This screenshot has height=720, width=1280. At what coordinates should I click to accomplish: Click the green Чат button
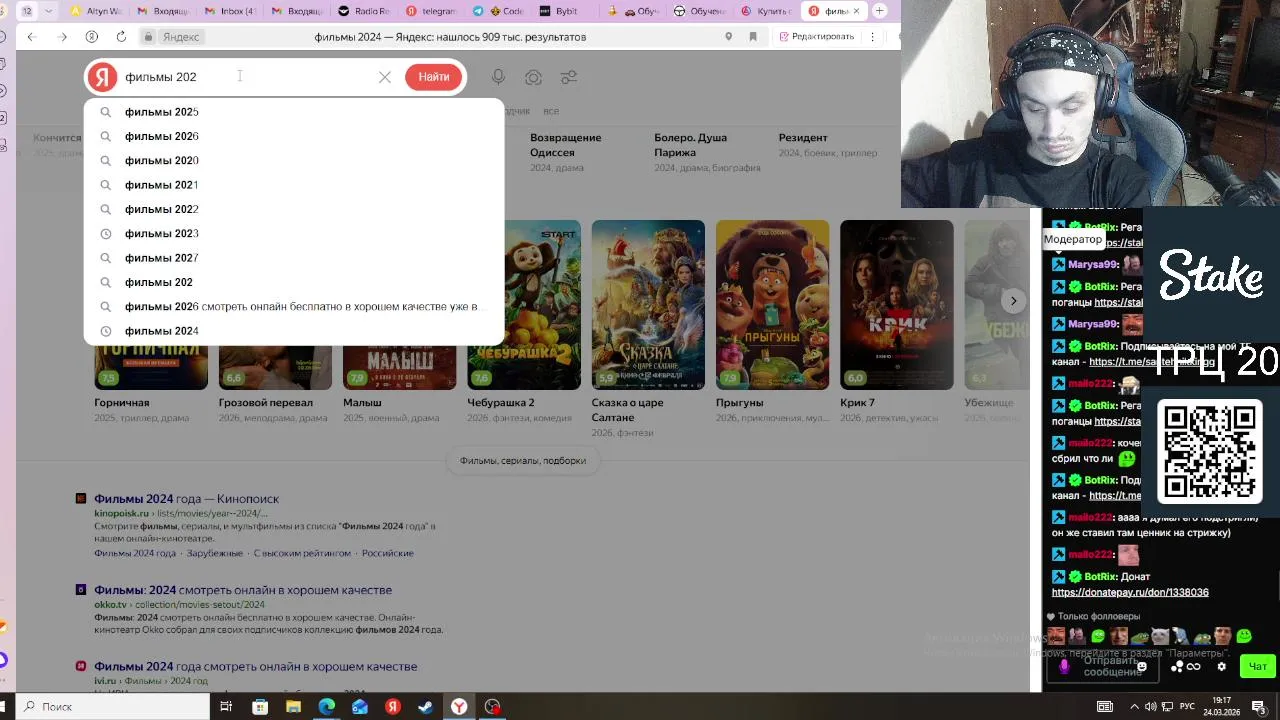coord(1258,666)
